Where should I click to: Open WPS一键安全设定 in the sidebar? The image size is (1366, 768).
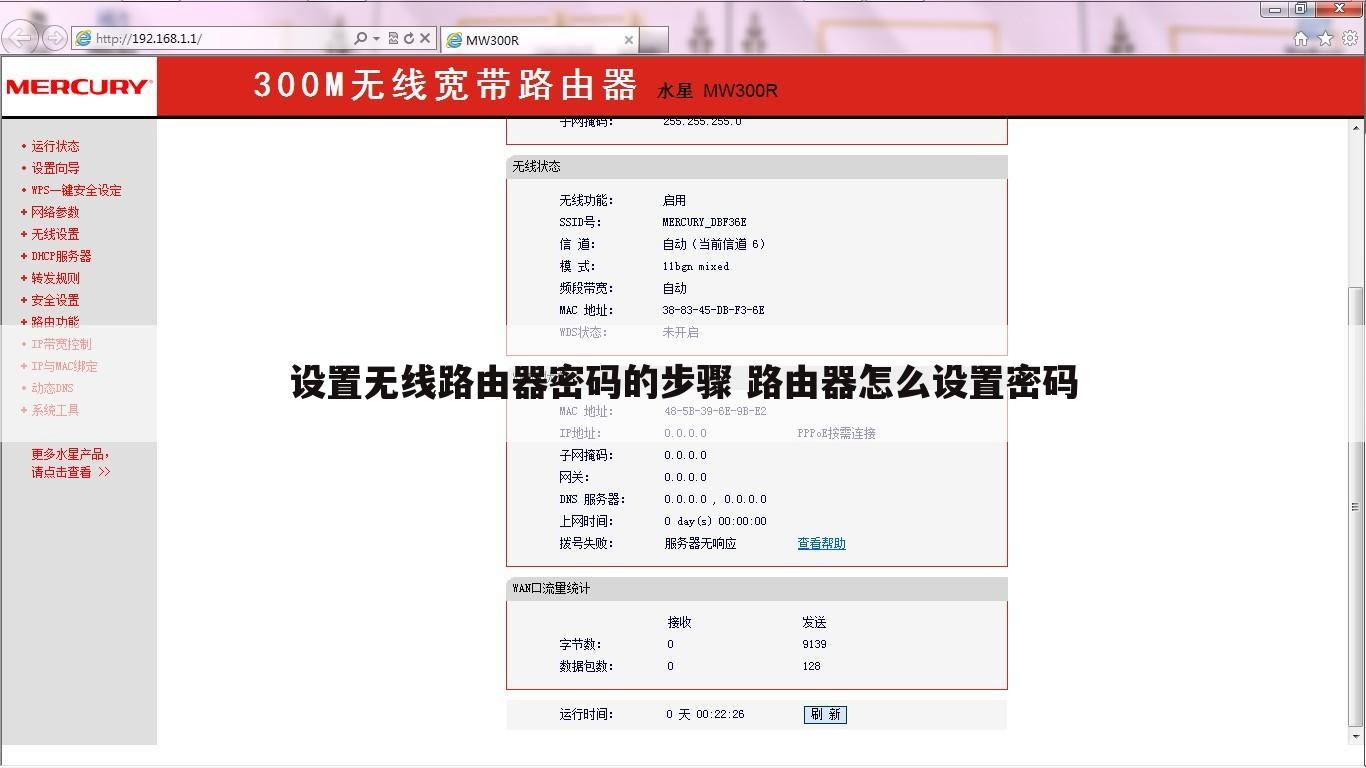76,190
